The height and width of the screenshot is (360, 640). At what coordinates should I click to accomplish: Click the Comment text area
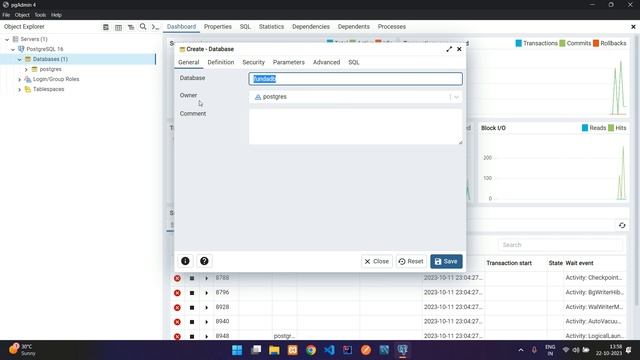pyautogui.click(x=356, y=127)
